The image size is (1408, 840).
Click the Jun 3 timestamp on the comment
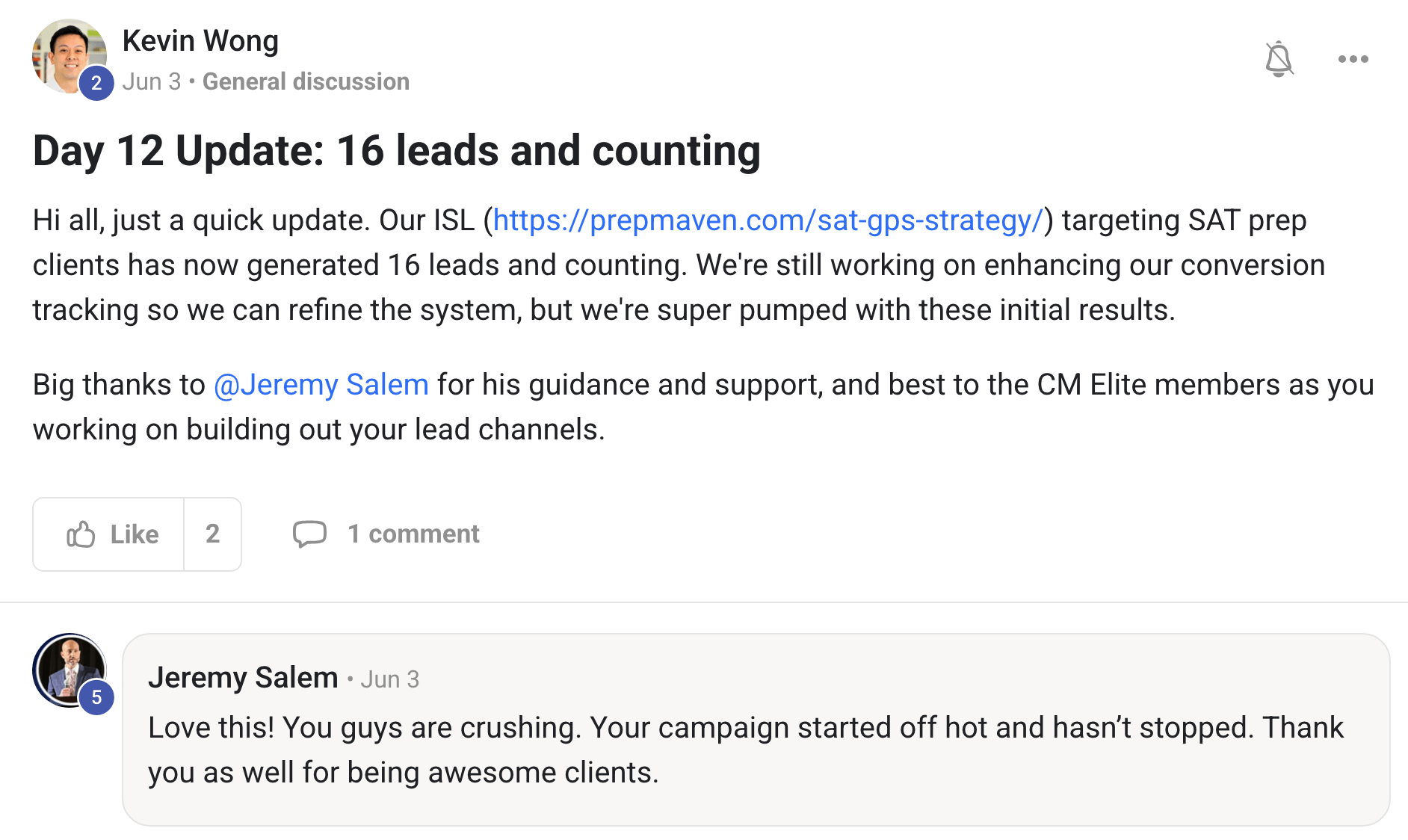[x=389, y=679]
